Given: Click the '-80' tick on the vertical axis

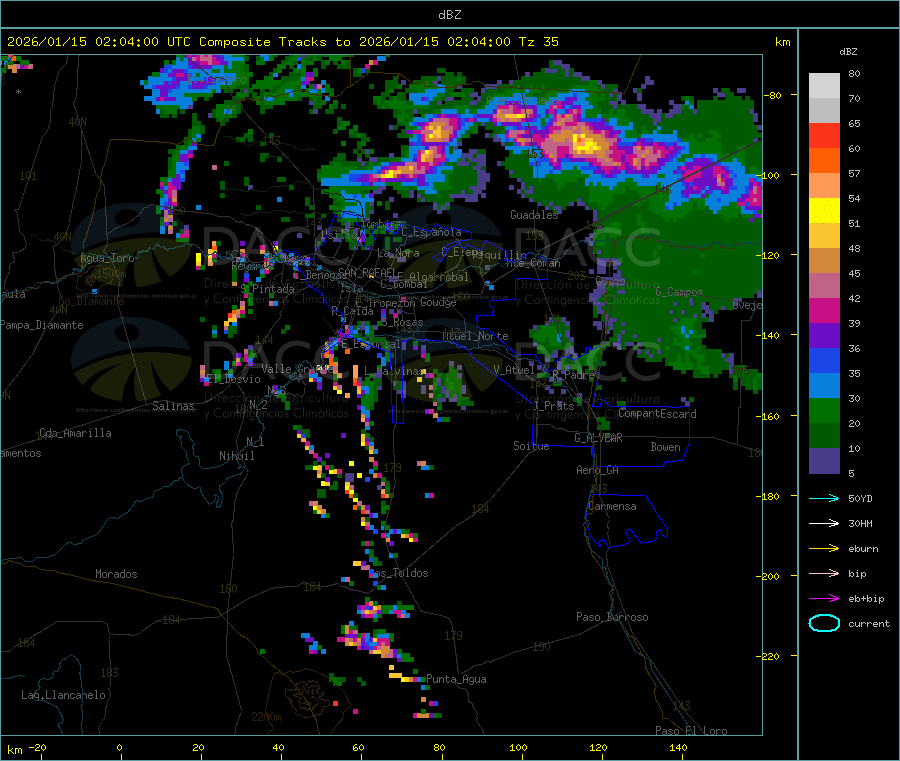Looking at the screenshot, I should click(x=773, y=95).
